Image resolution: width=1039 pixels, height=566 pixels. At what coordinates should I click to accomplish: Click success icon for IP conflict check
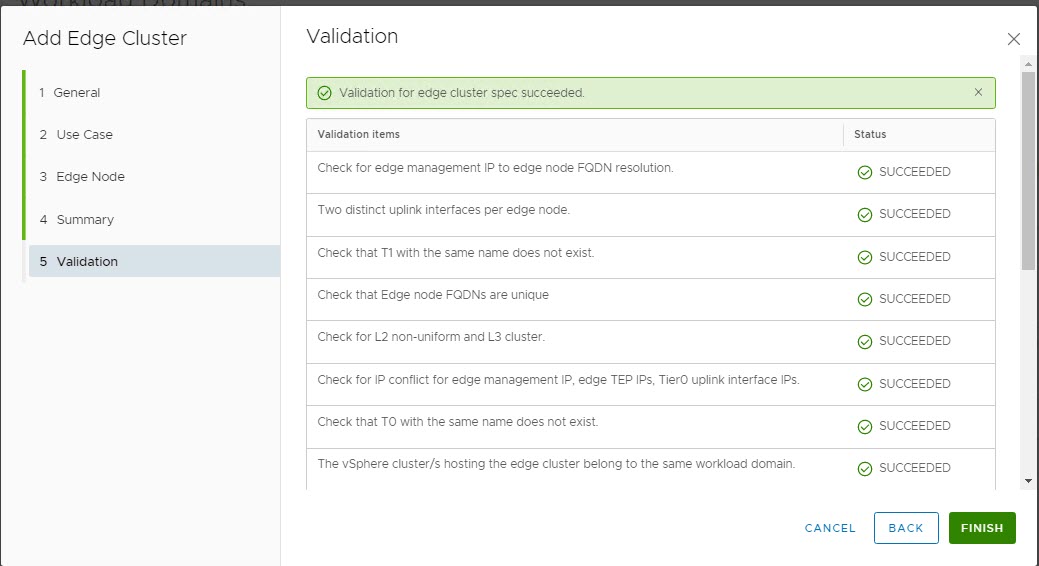[x=865, y=384]
